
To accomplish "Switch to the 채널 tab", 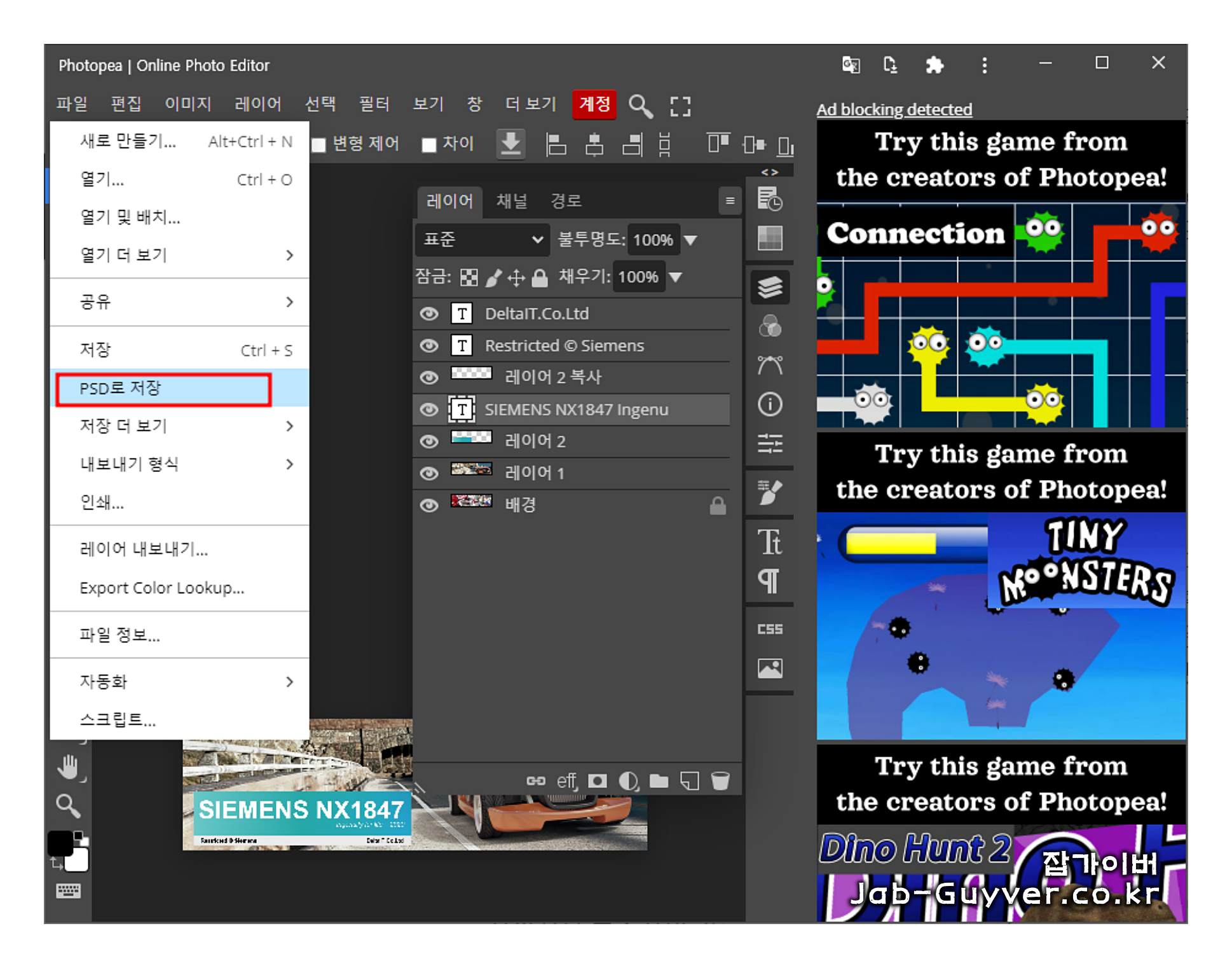I will (512, 201).
